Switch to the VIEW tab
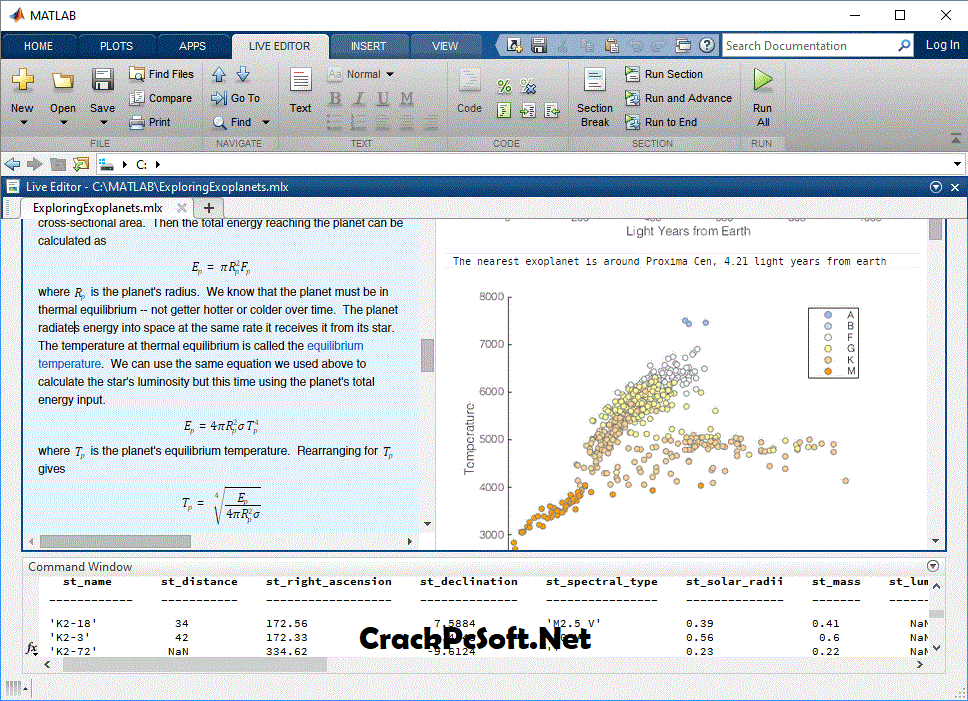This screenshot has height=701, width=968. coord(444,46)
